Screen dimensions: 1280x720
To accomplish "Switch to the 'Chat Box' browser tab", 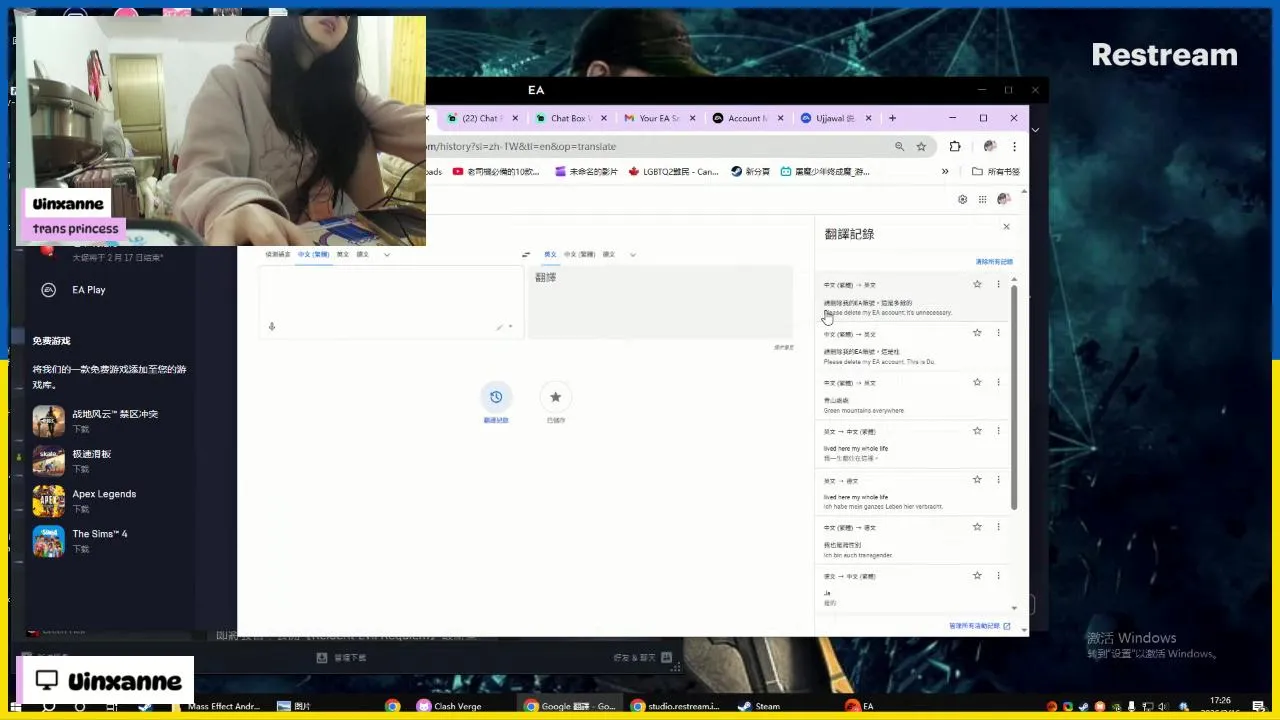I will click(571, 118).
